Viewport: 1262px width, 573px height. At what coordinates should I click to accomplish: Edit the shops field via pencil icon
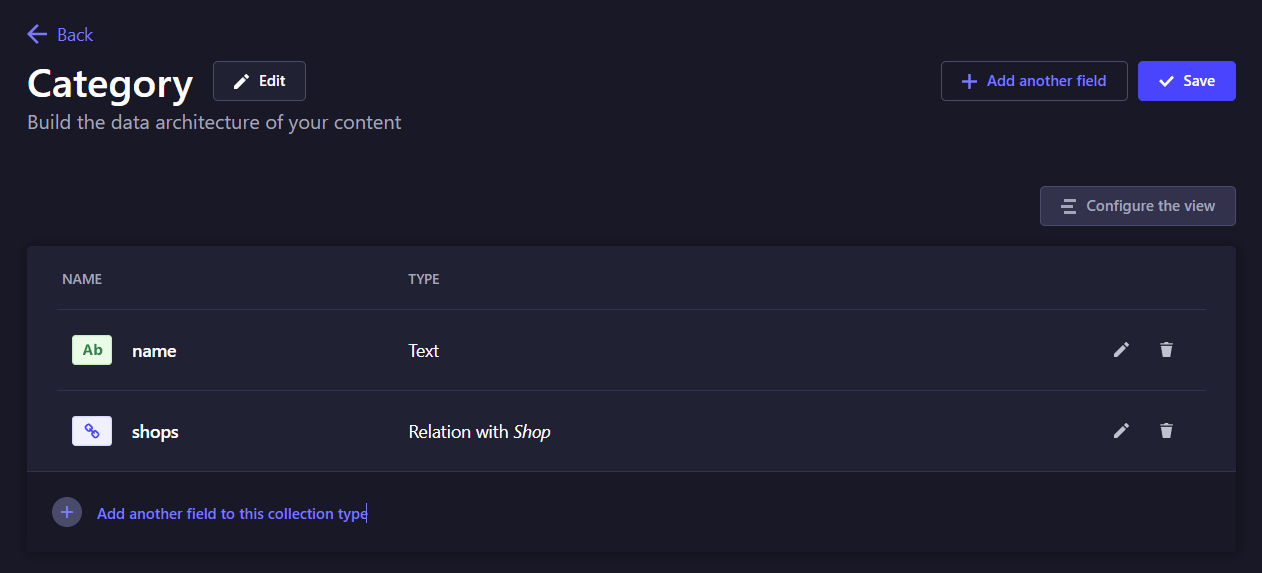pos(1121,431)
